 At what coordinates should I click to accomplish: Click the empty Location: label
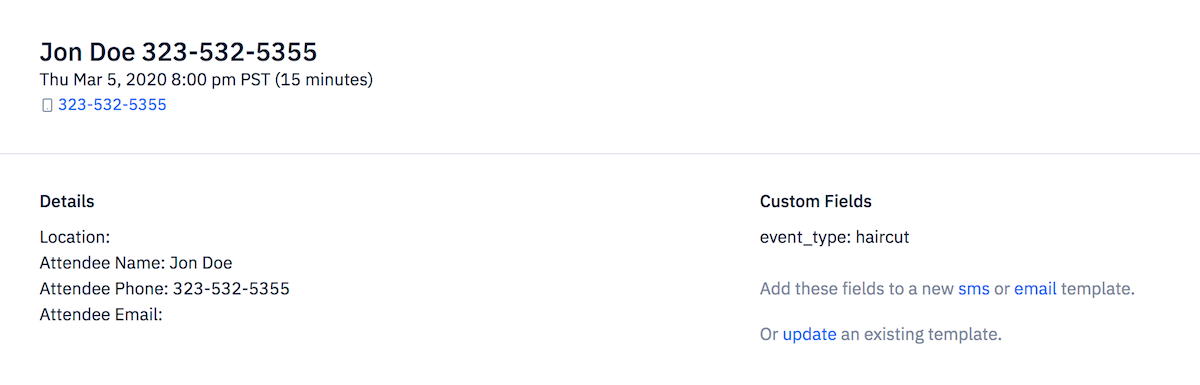tap(74, 238)
